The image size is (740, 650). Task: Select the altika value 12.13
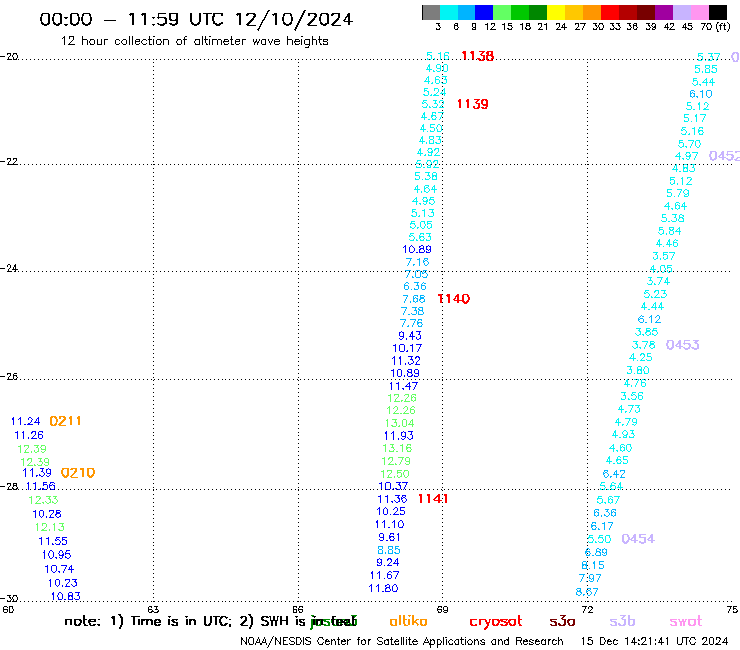click(x=50, y=527)
